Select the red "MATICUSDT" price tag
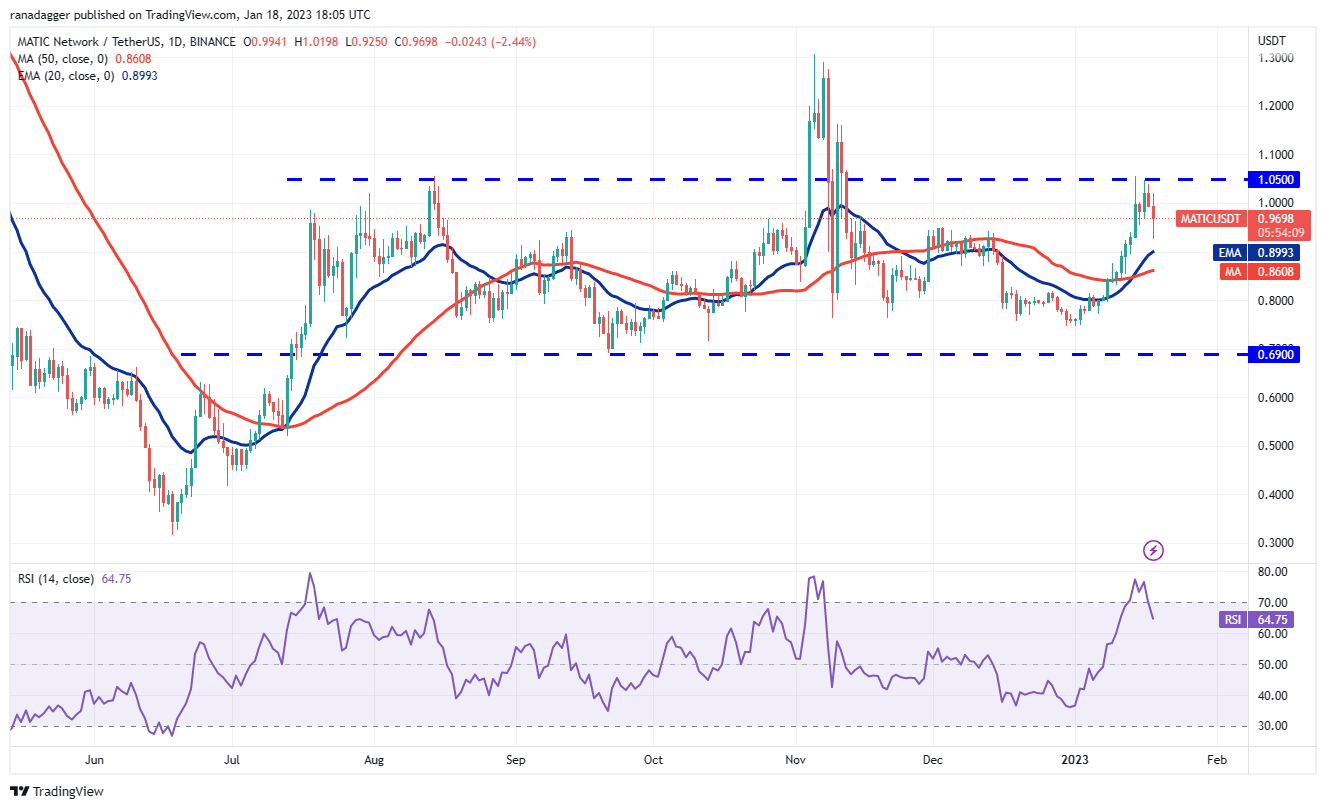The width and height of the screenshot is (1326, 809). tap(1212, 218)
